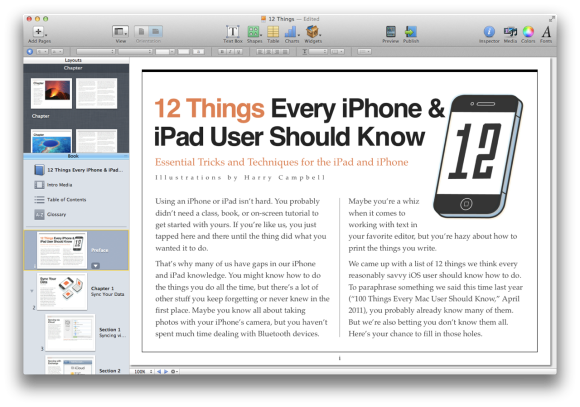Click the Glossary A-Z icon

point(39,214)
